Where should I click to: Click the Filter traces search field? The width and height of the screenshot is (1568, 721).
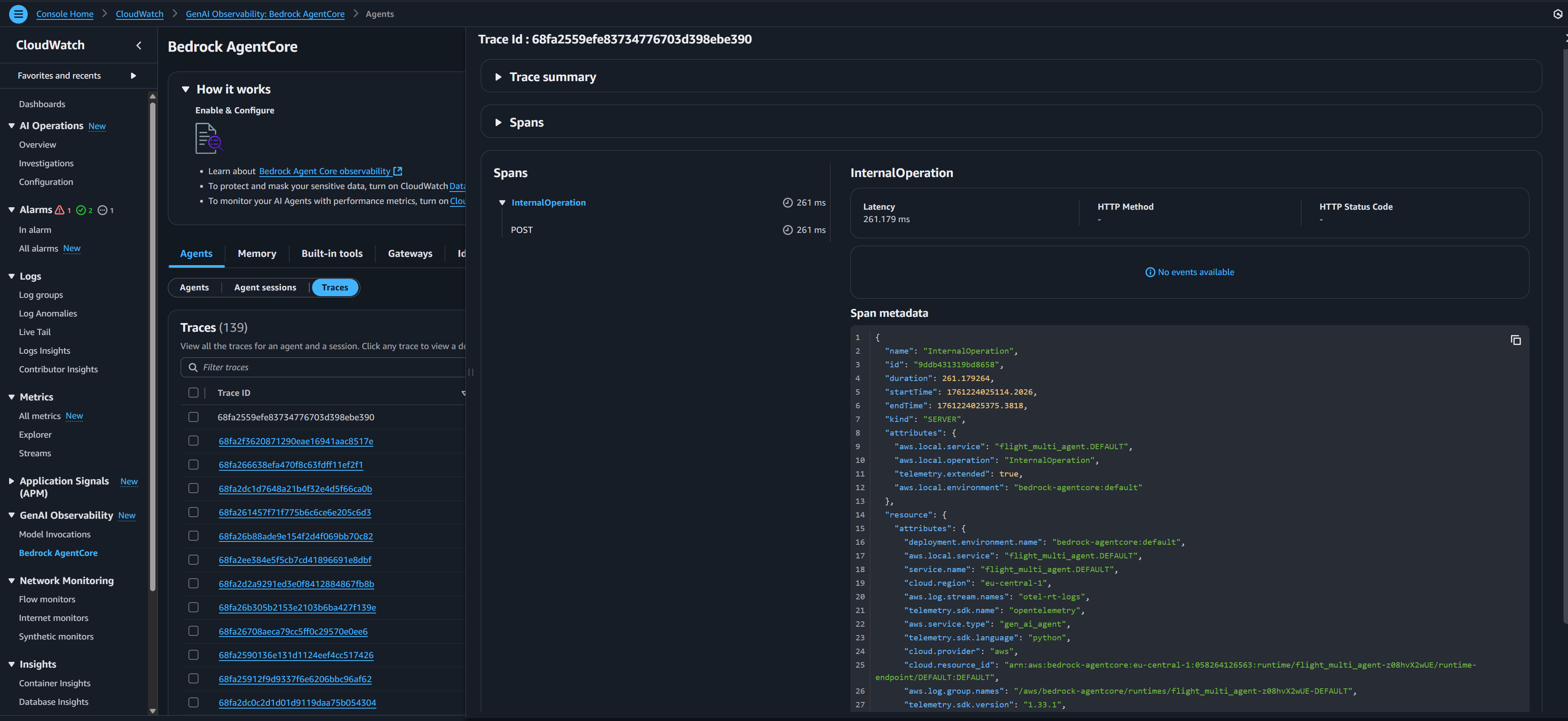(323, 367)
